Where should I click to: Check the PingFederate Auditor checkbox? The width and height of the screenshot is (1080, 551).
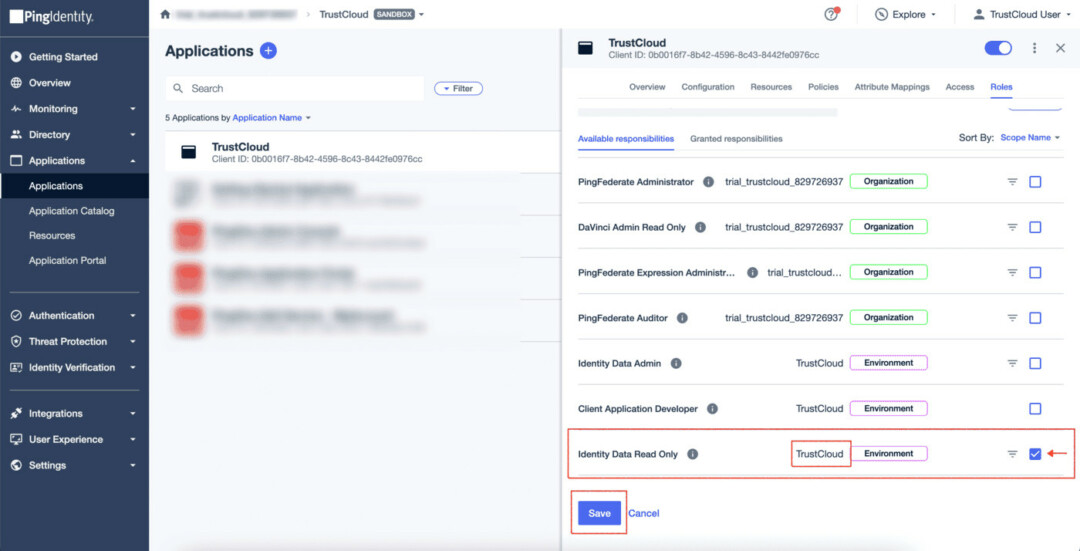tap(1035, 318)
